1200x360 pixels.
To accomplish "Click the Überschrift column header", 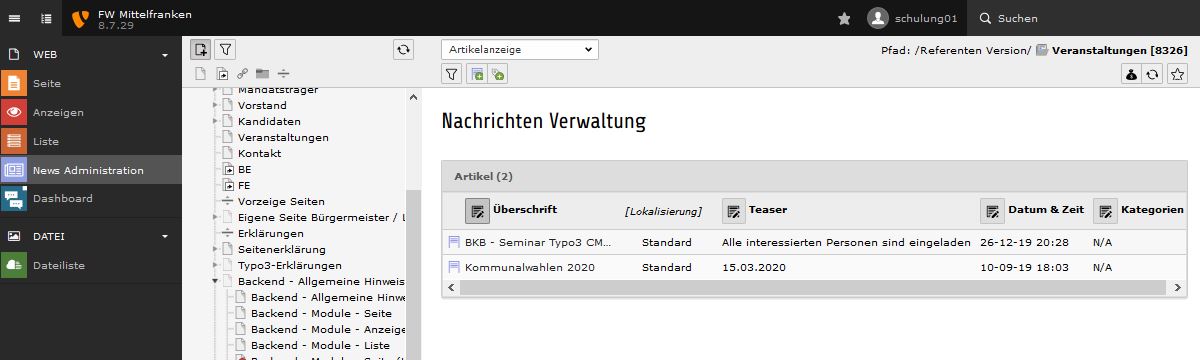I will tap(525, 210).
